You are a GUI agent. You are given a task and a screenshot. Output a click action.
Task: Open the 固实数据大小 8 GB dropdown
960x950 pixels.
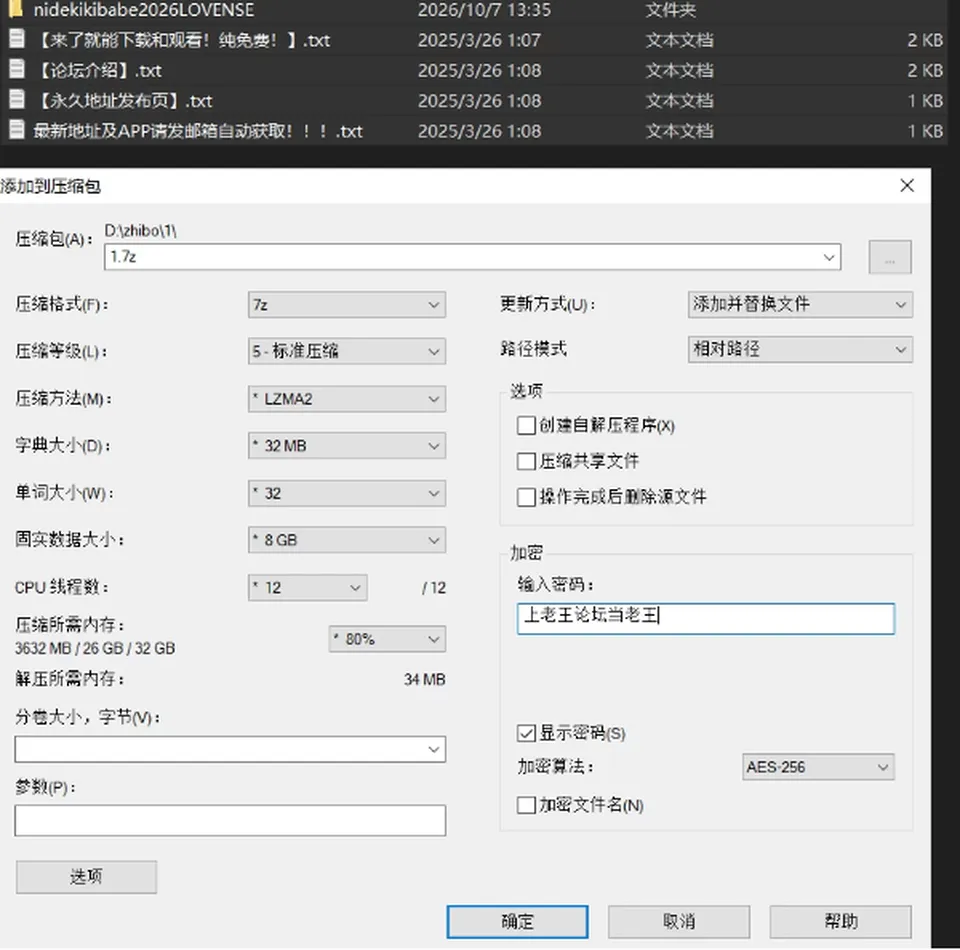pos(347,540)
